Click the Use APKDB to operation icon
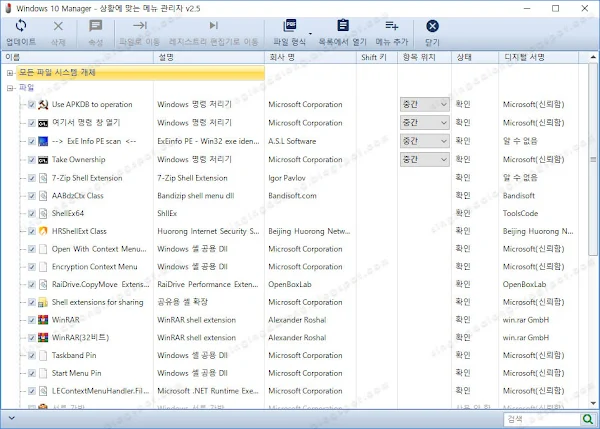The height and width of the screenshot is (429, 600). pyautogui.click(x=43, y=104)
